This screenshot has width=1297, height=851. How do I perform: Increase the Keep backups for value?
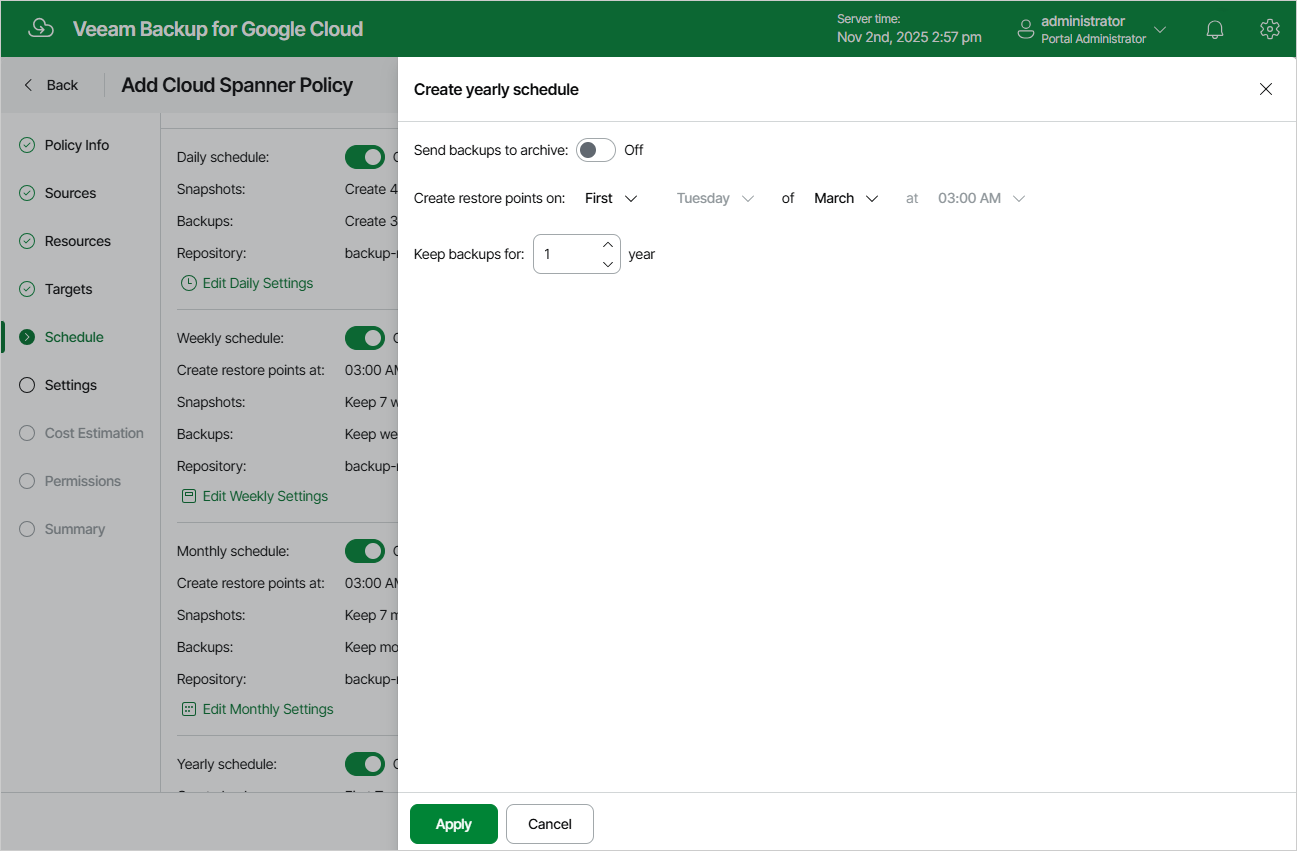point(608,244)
